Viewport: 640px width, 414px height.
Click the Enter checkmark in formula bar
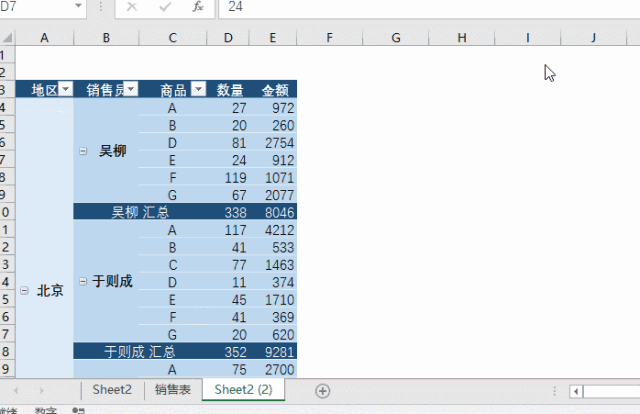click(x=165, y=7)
